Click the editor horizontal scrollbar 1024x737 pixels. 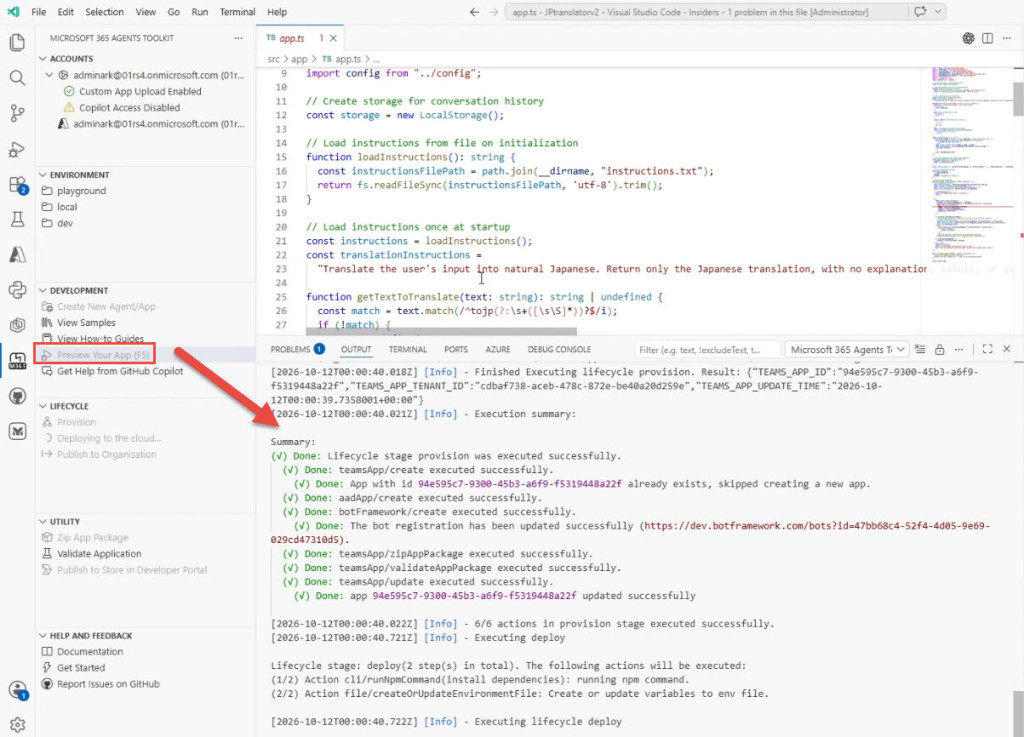tap(441, 331)
